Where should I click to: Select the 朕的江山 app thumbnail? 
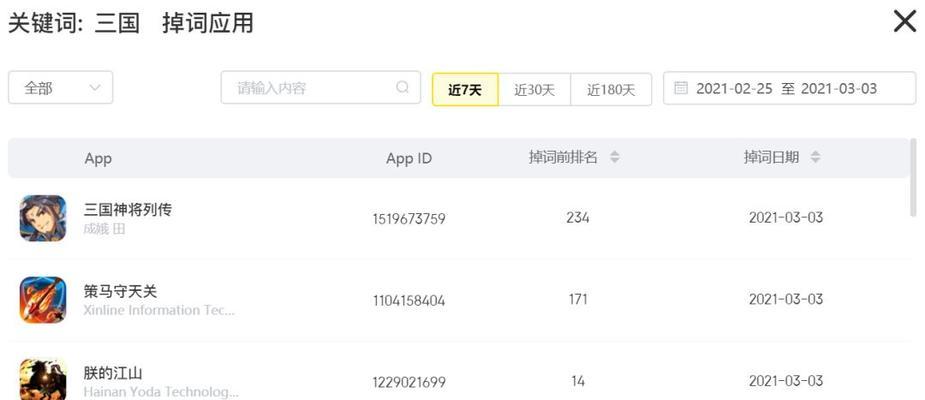[x=42, y=379]
